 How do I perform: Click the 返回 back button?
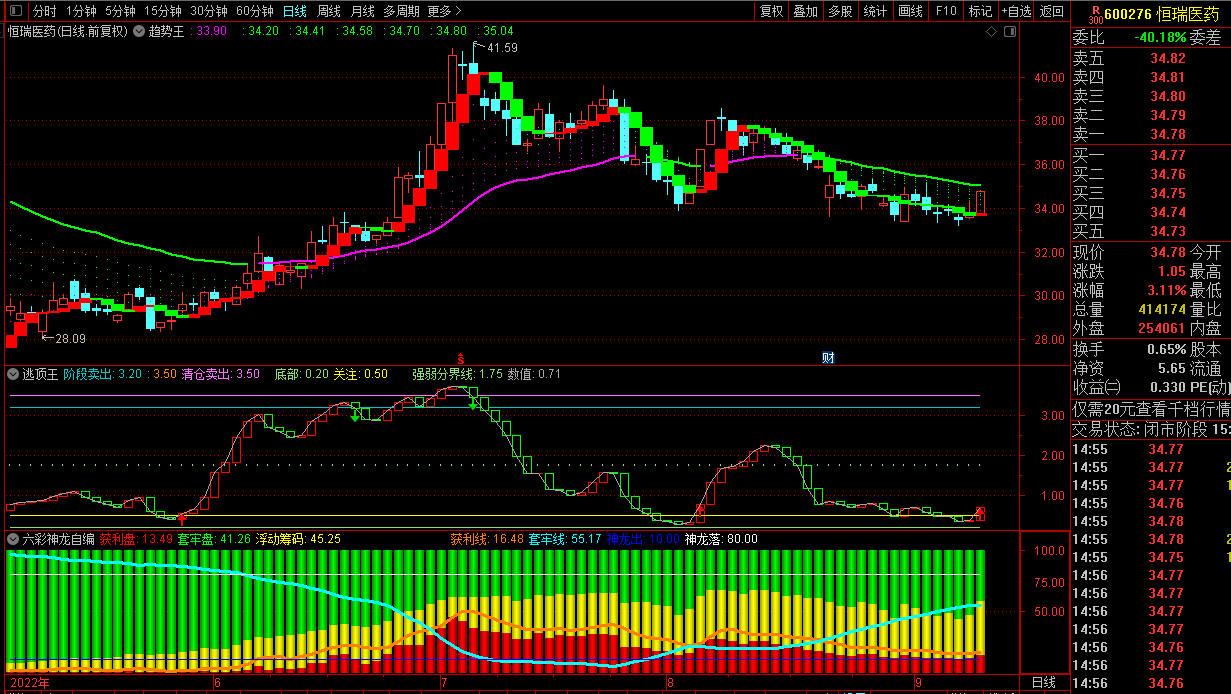(x=1052, y=12)
